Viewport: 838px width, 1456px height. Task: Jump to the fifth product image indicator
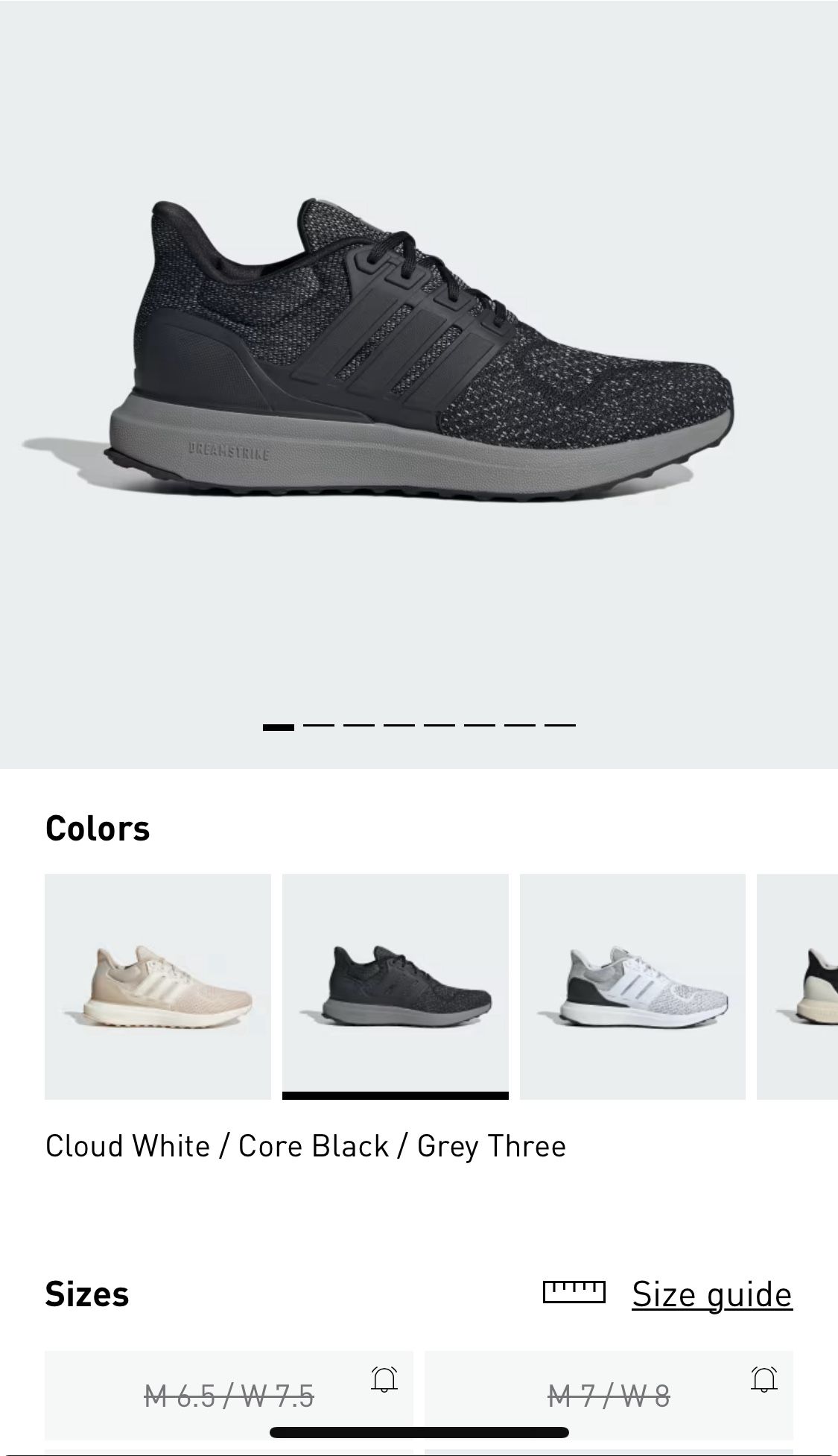[x=439, y=725]
